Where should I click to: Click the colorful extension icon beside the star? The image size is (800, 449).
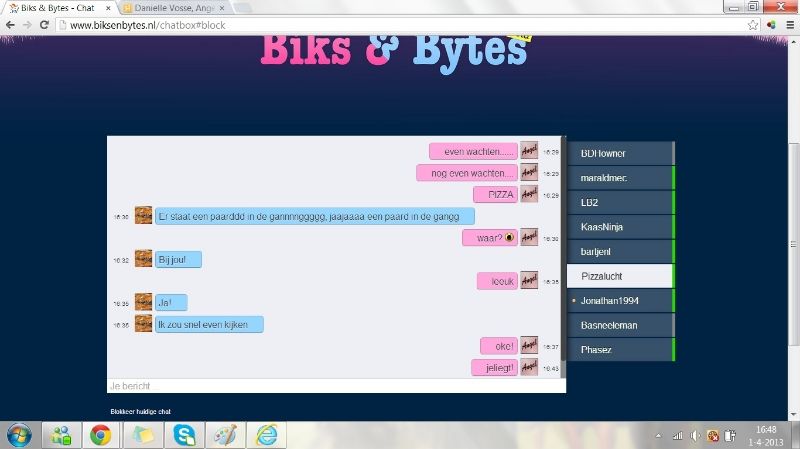click(771, 25)
